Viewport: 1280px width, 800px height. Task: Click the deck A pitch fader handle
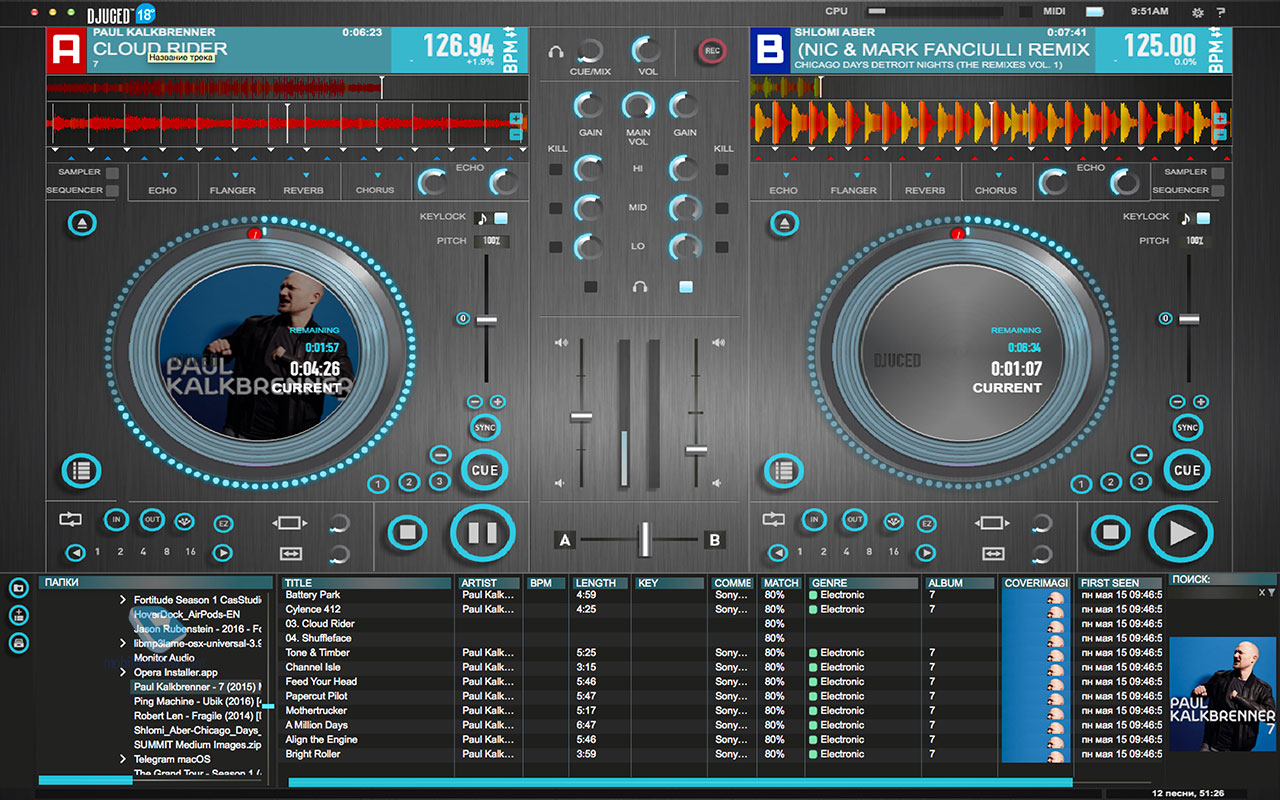tap(487, 320)
